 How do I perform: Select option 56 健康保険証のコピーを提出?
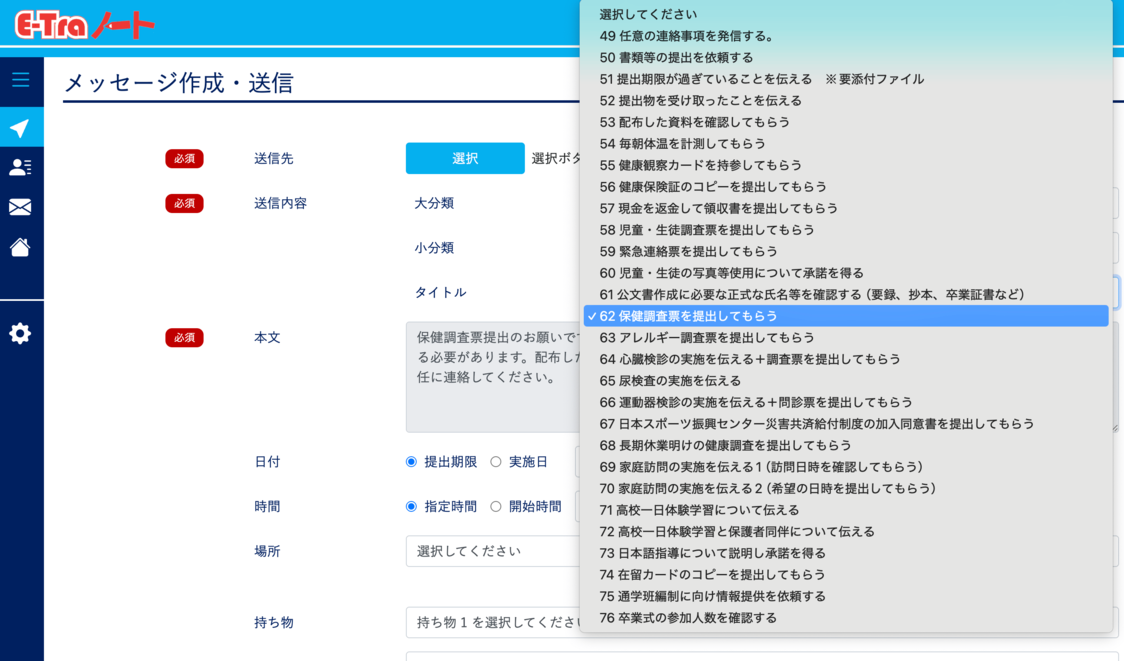coord(846,186)
